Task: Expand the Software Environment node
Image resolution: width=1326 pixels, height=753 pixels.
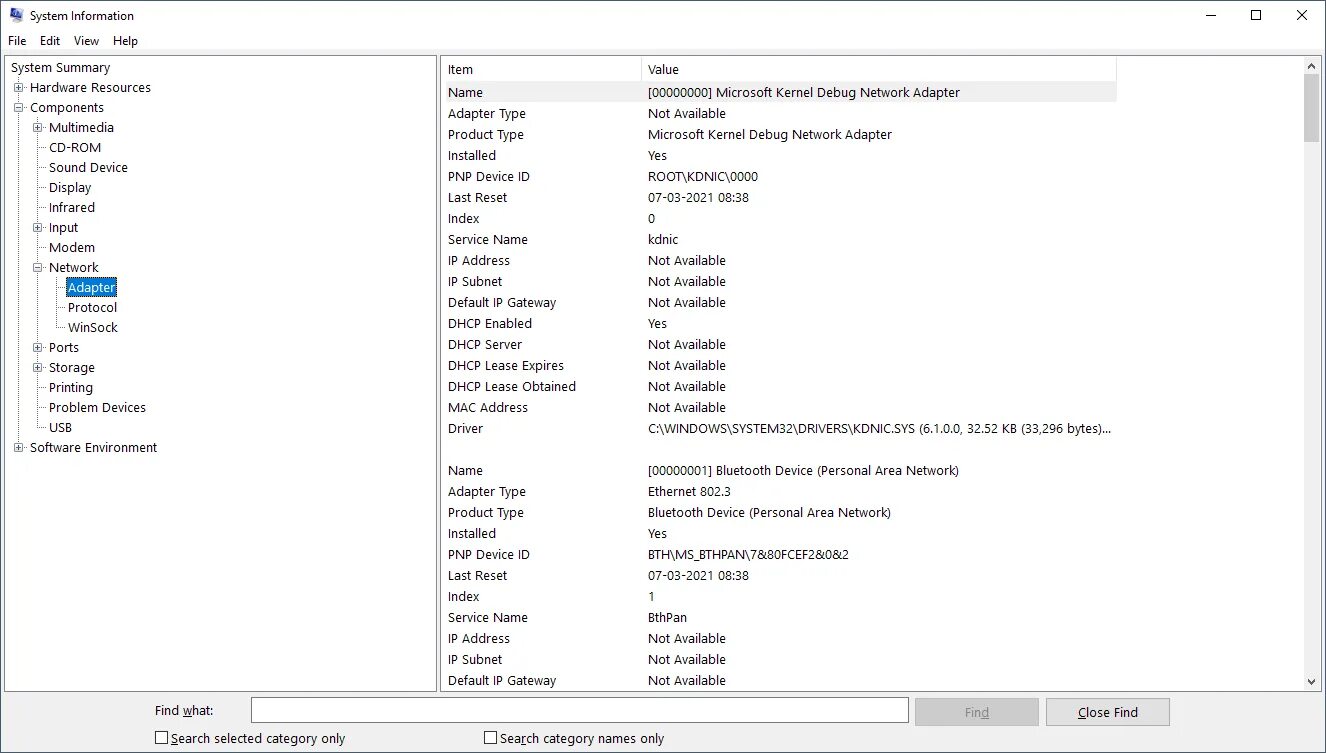Action: coord(18,448)
